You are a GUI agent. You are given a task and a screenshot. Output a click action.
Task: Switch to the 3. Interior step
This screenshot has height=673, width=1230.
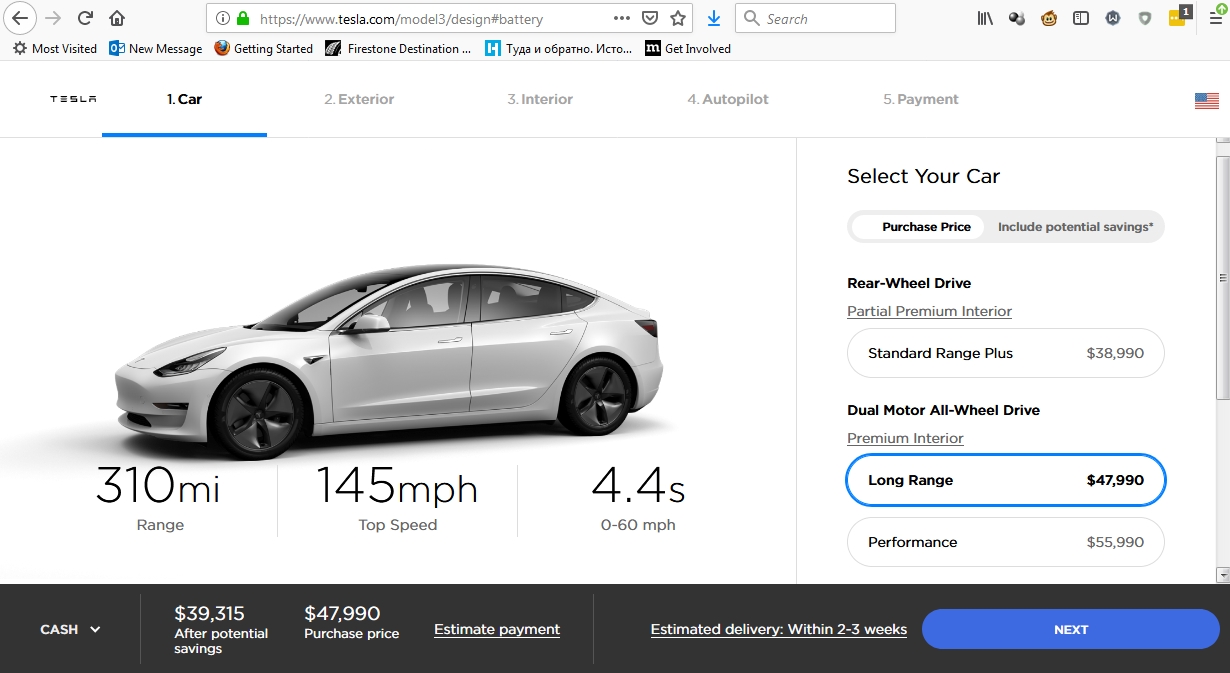(540, 99)
